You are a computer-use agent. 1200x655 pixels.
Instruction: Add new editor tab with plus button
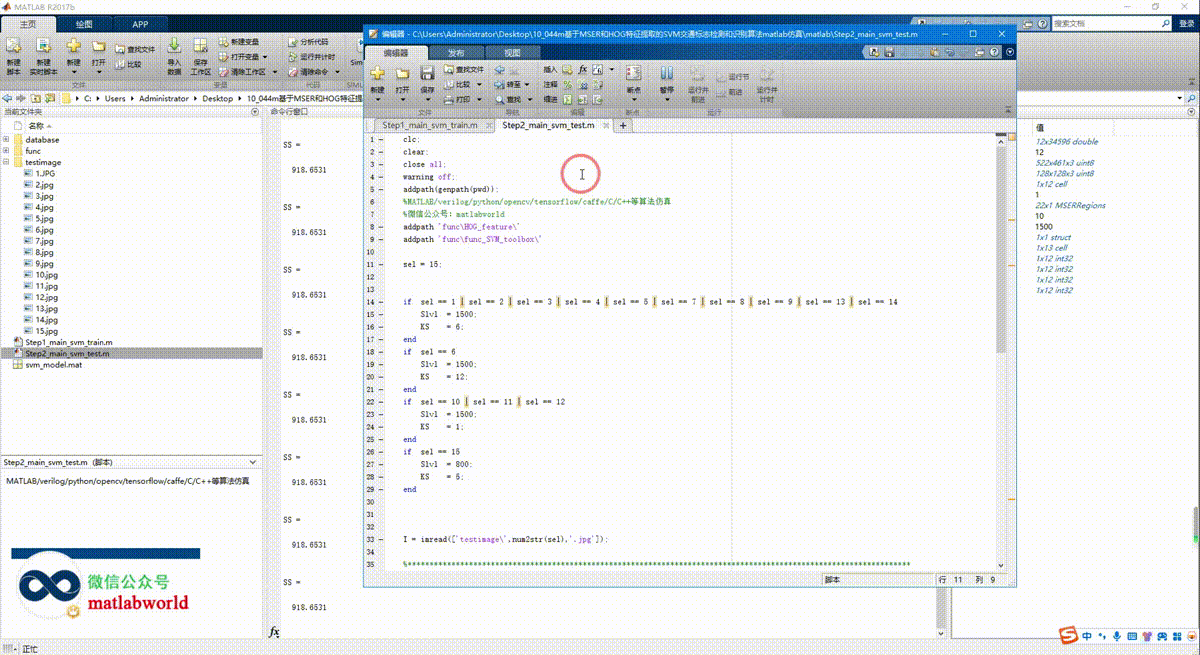tap(623, 126)
